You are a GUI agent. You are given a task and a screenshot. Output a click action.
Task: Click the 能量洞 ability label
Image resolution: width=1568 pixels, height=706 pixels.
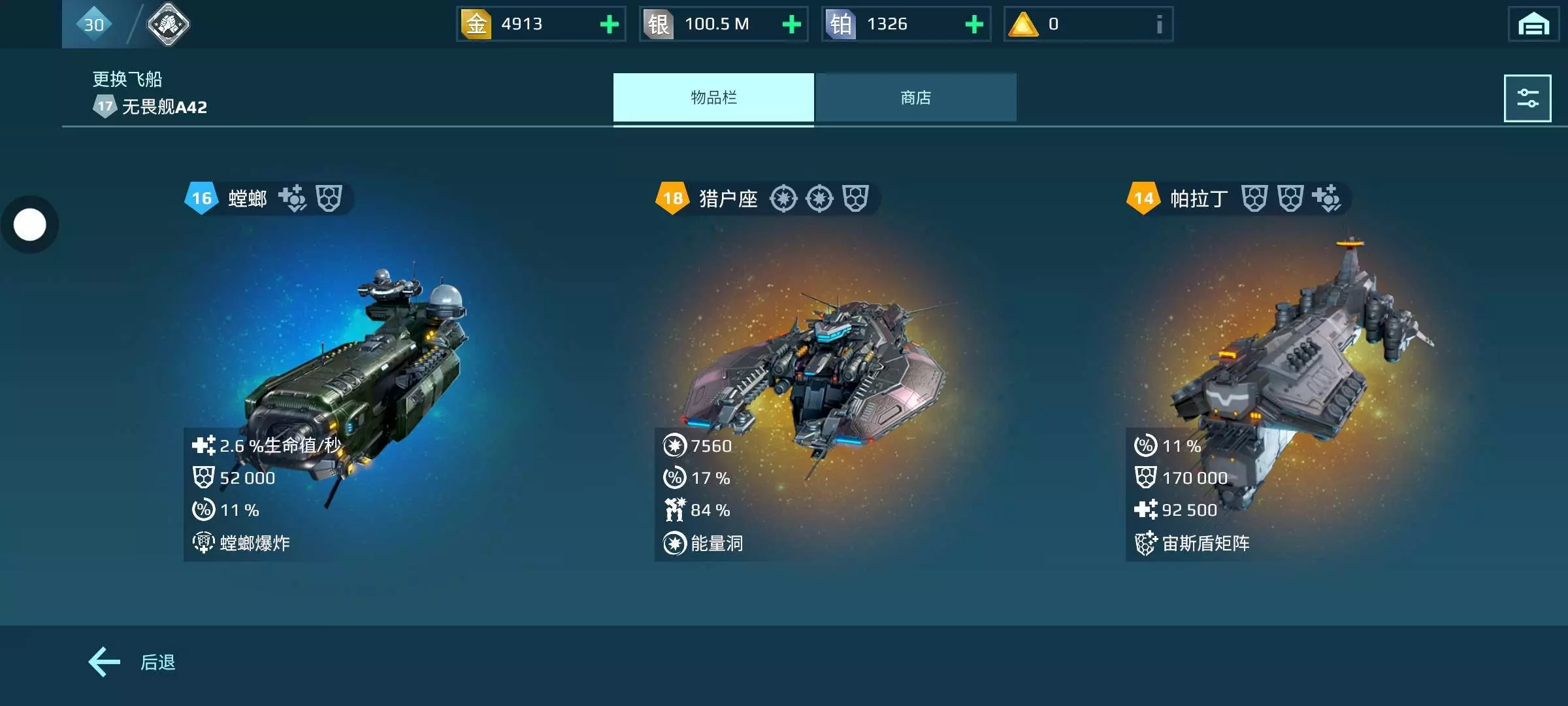pyautogui.click(x=717, y=543)
